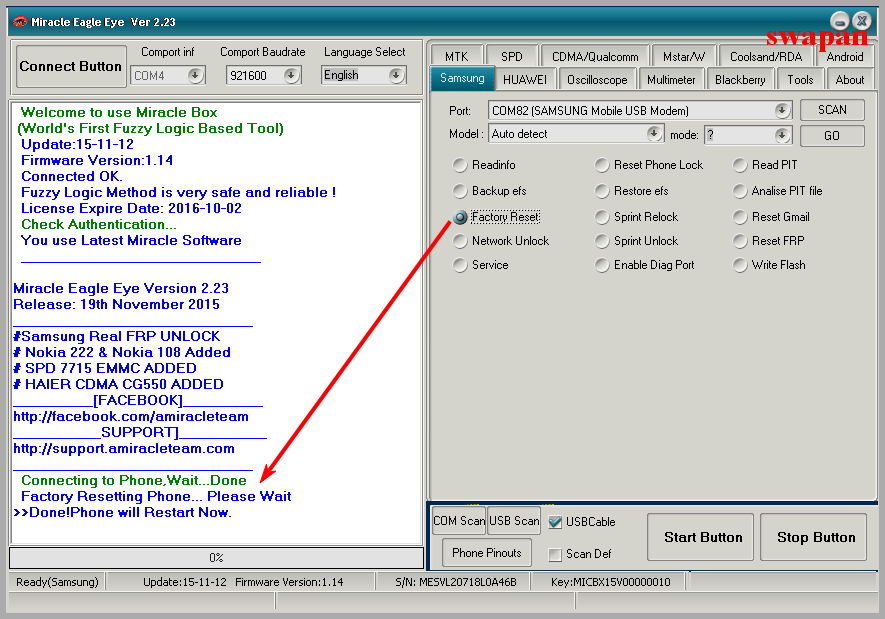Open the Comport inf dropdown arrow
Screen dimensions: 885x619
pyautogui.click(x=195, y=75)
